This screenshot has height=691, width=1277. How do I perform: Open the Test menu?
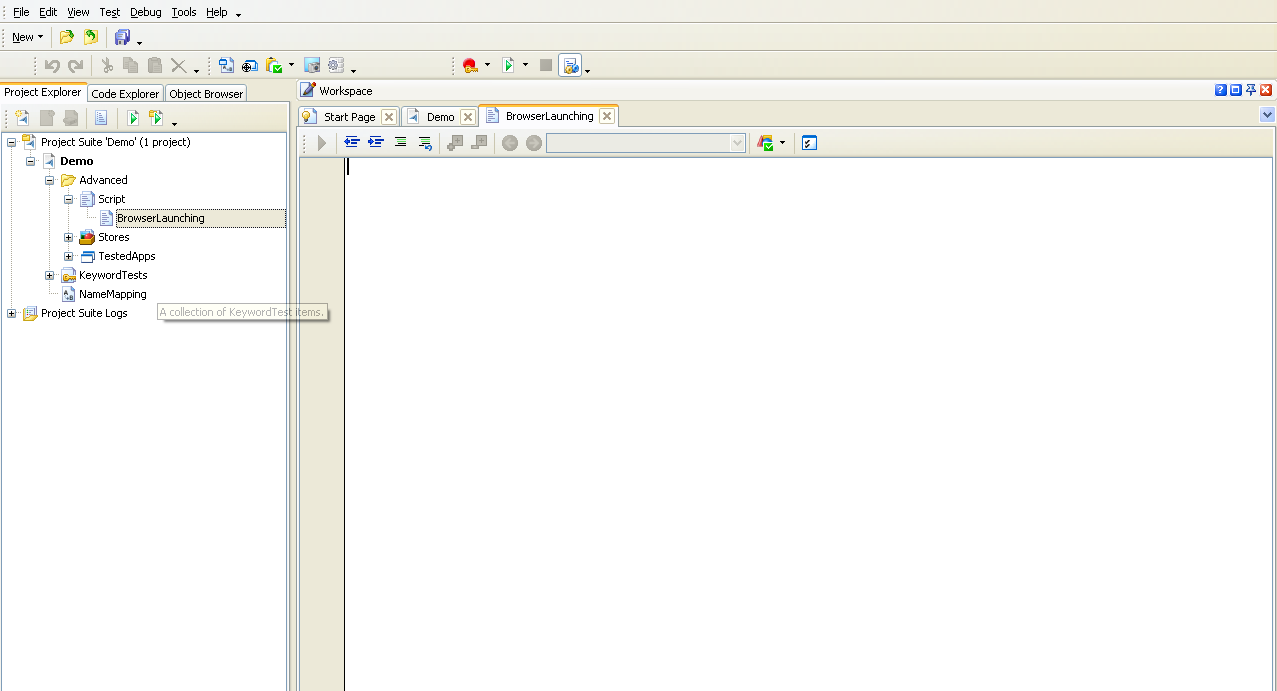coord(109,12)
